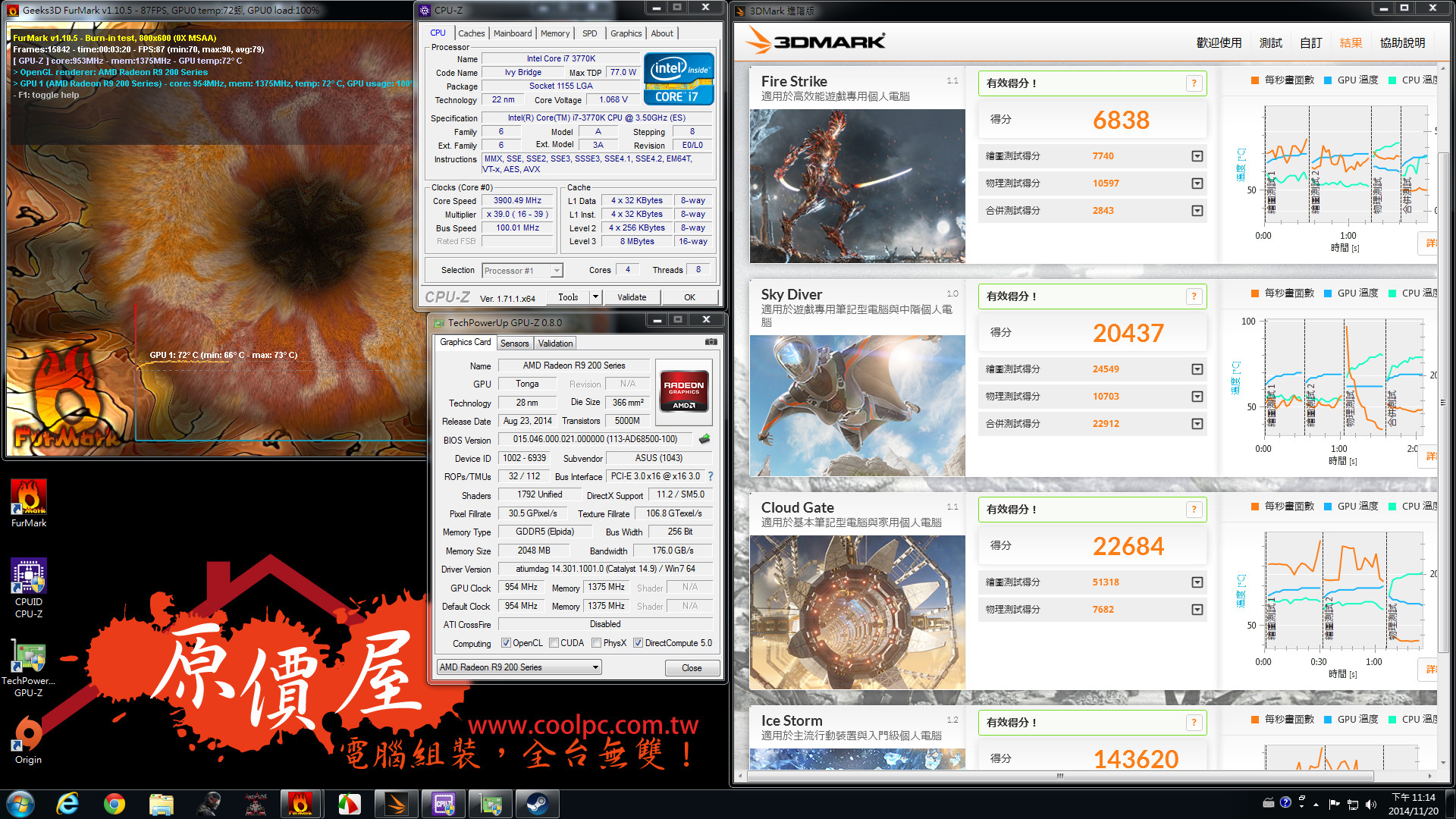Open 測試 section in 3DMark

(1271, 42)
